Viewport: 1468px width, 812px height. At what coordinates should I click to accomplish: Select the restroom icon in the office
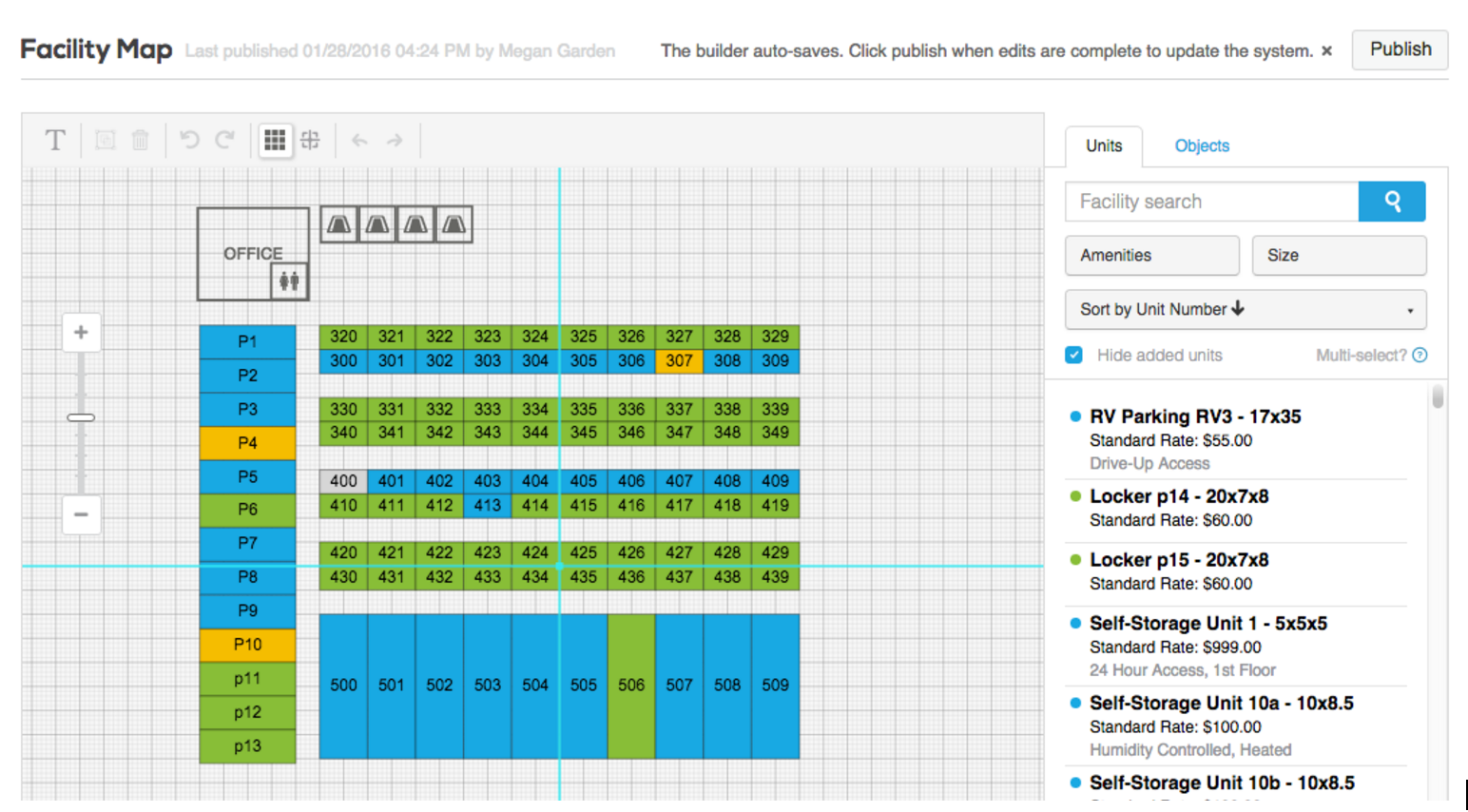click(x=289, y=281)
